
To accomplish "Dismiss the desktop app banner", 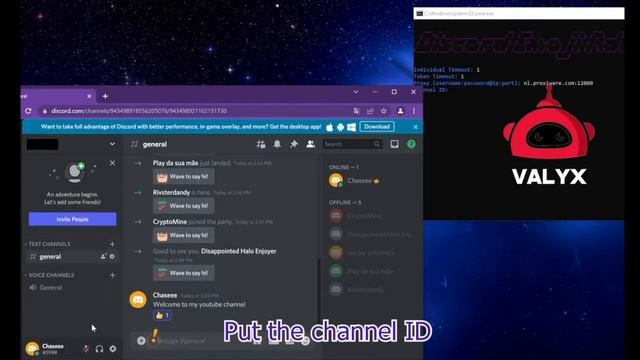I will point(416,127).
